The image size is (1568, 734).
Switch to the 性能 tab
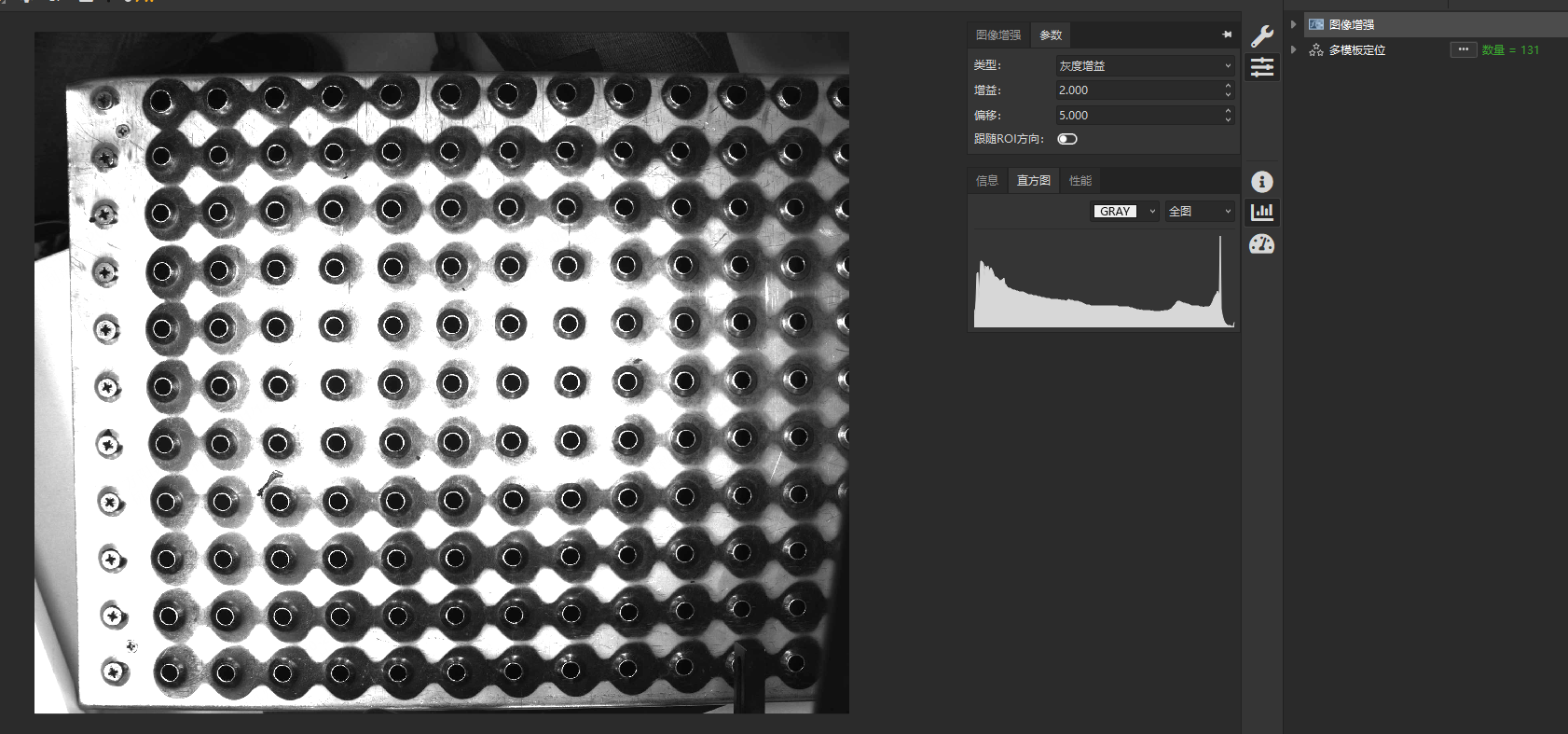point(1080,181)
